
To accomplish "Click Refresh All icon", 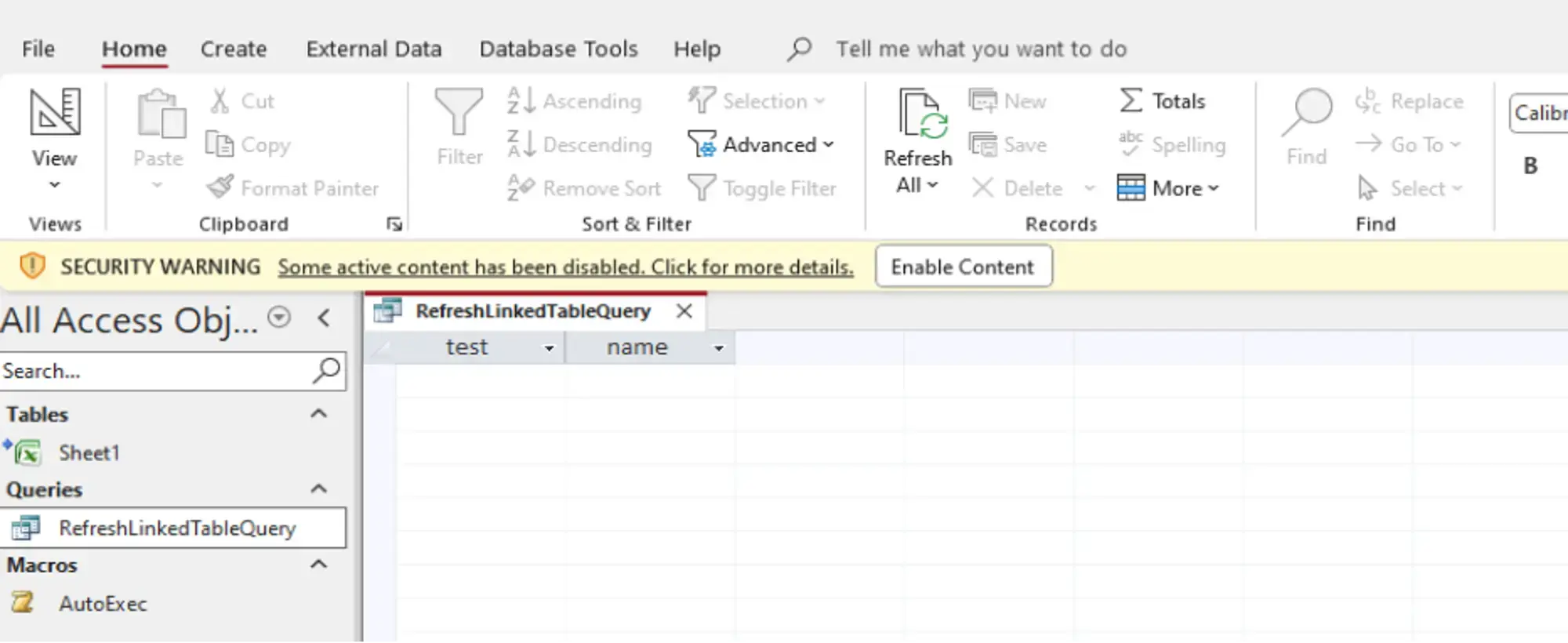I will pyautogui.click(x=923, y=114).
